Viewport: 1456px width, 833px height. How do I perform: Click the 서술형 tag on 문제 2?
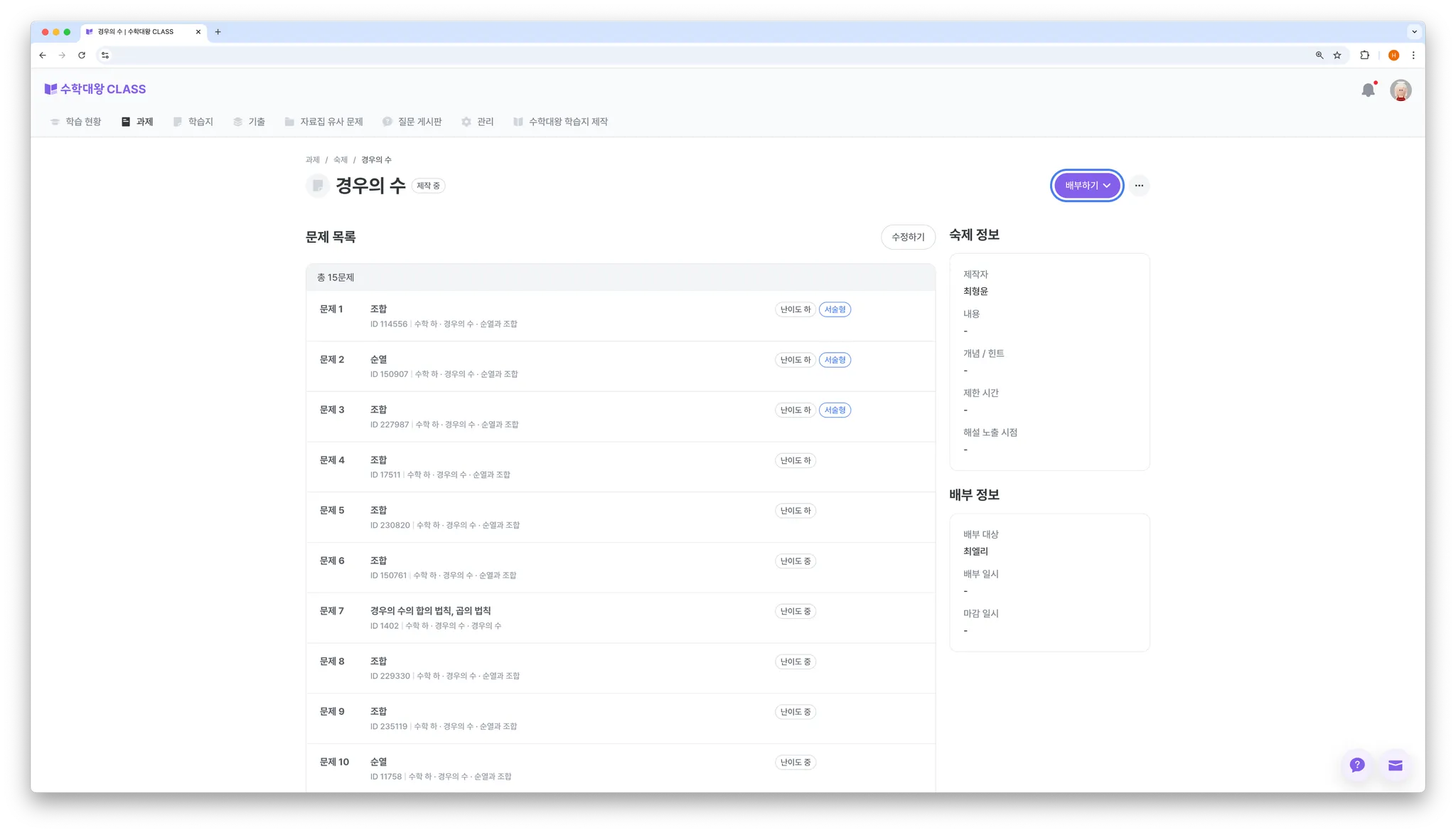click(x=835, y=360)
